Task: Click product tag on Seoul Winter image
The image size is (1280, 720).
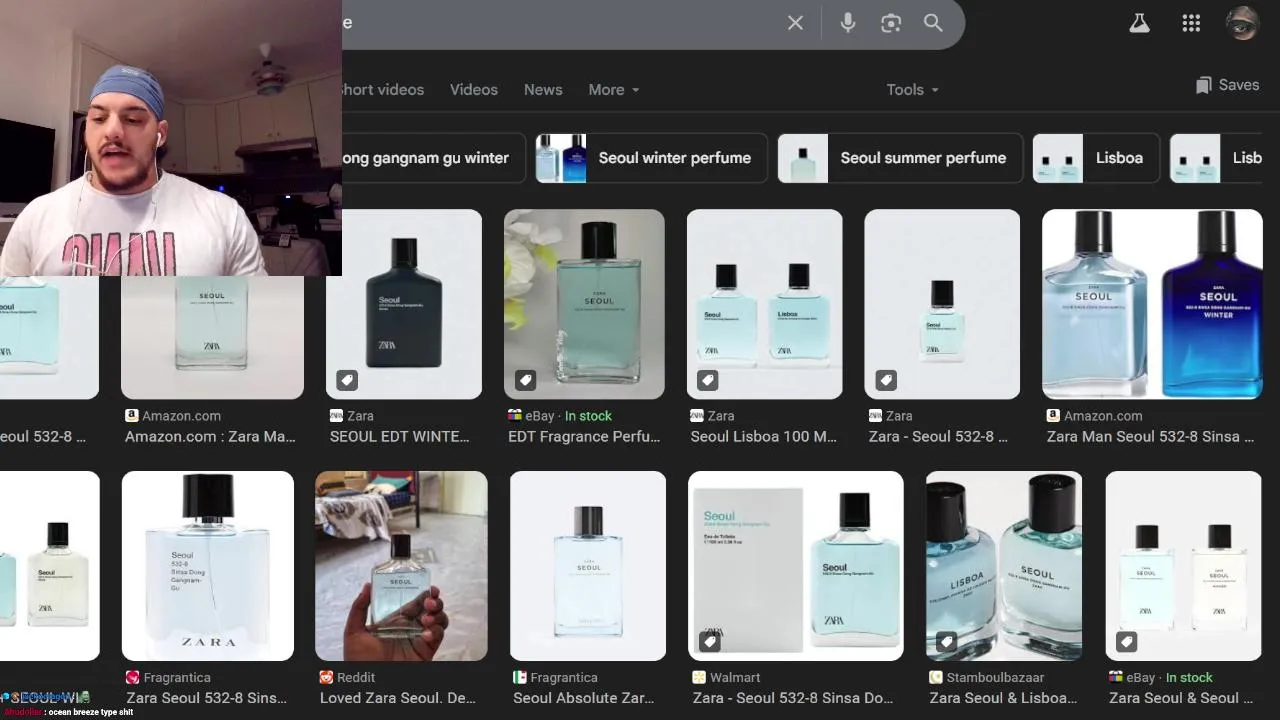Action: 346,380
